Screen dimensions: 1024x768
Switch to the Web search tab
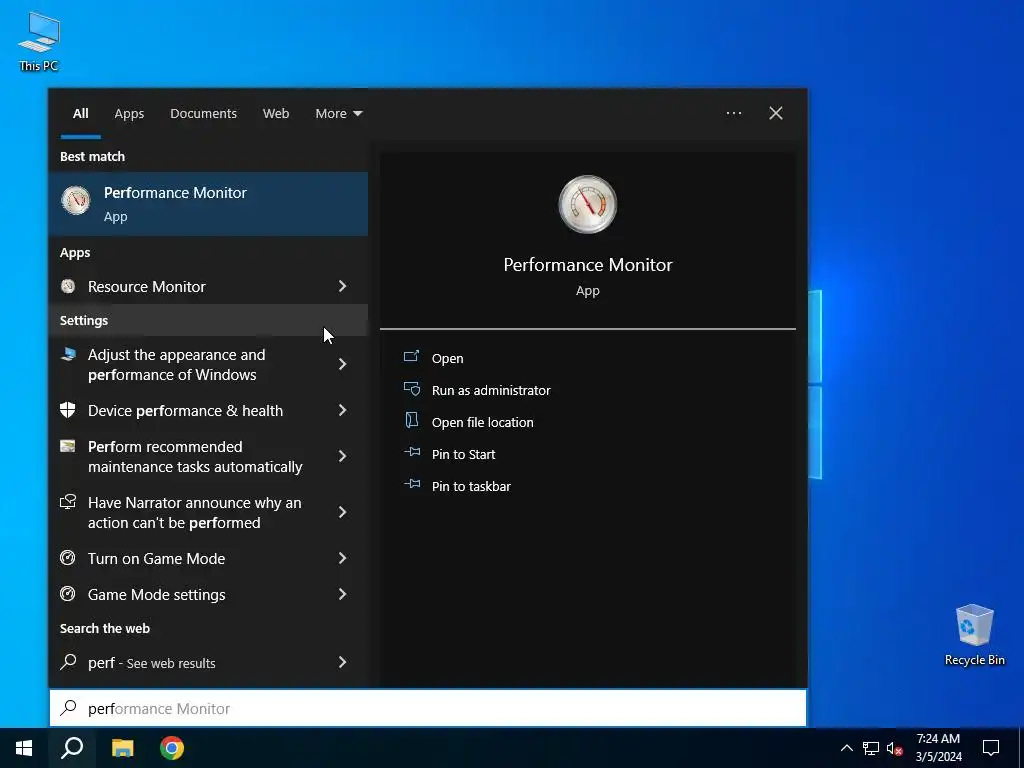(x=276, y=113)
